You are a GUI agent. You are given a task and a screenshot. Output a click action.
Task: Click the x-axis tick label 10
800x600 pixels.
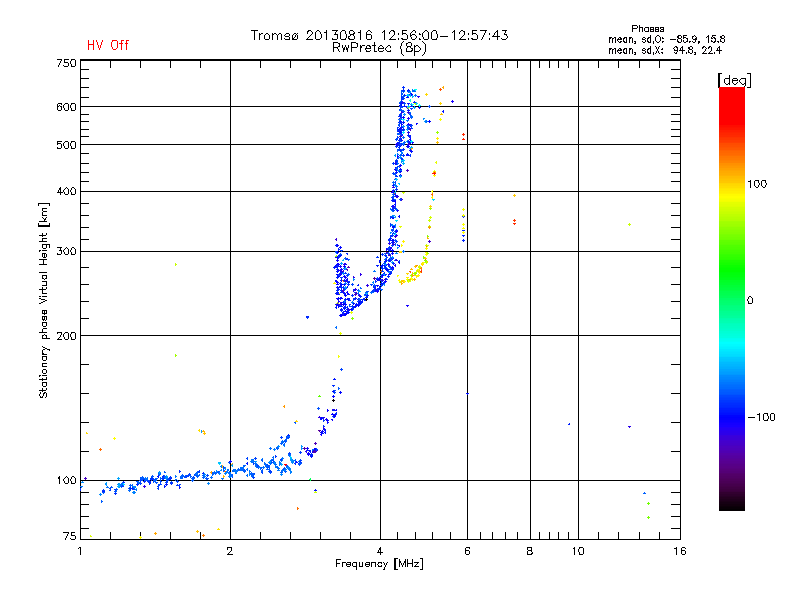578,551
